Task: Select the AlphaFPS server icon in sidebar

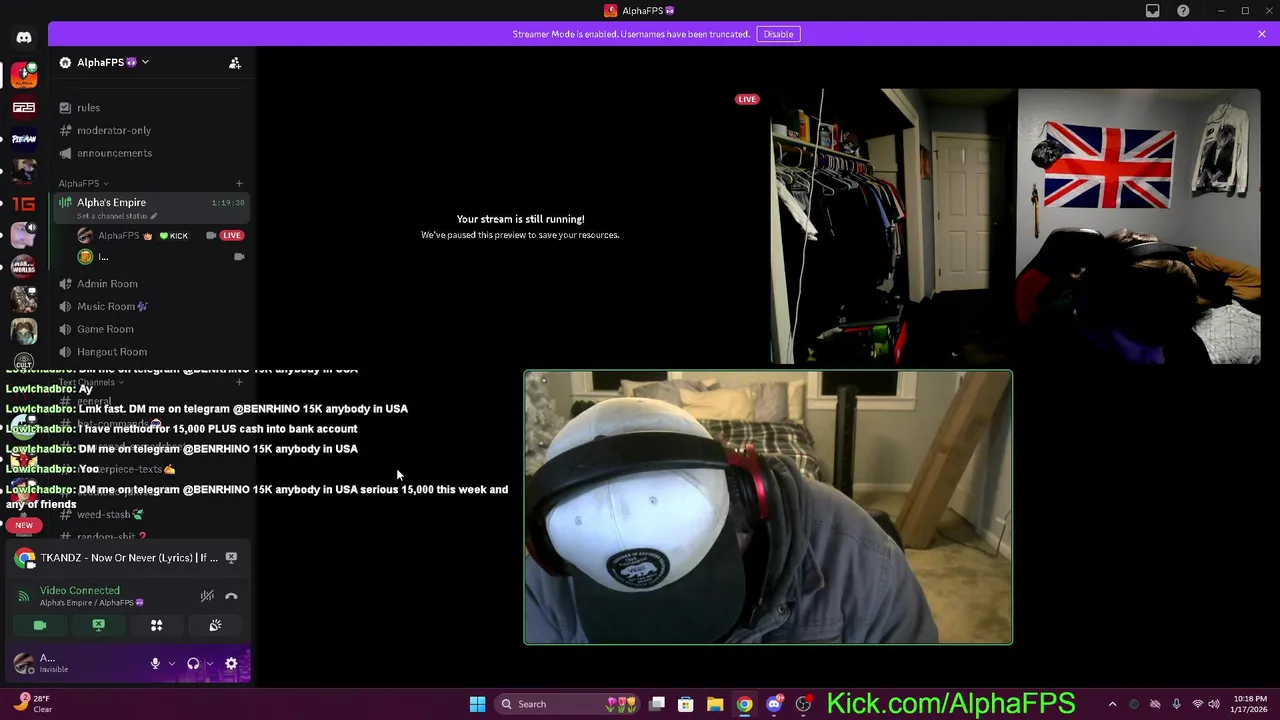Action: pos(24,75)
